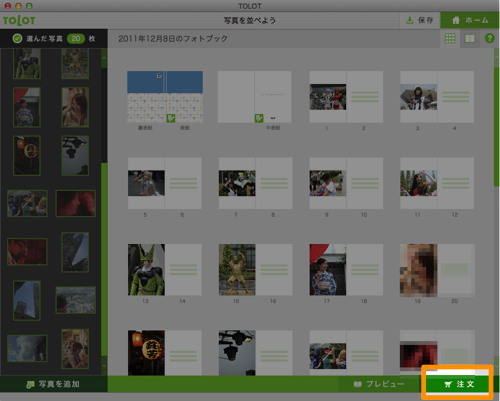Select the page 13 Cell cosplay spread
The height and width of the screenshot is (401, 500).
(165, 270)
